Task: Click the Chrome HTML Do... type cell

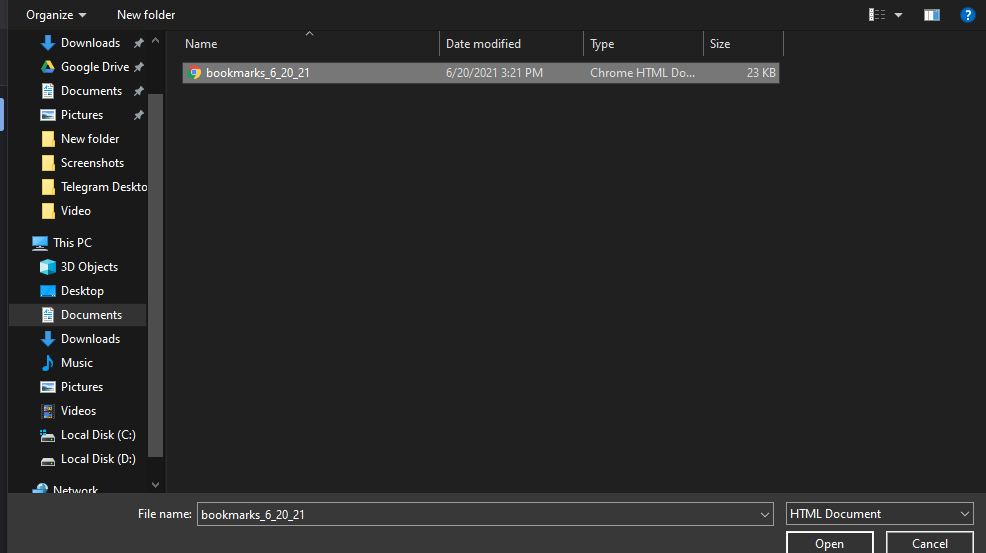Action: [x=642, y=73]
